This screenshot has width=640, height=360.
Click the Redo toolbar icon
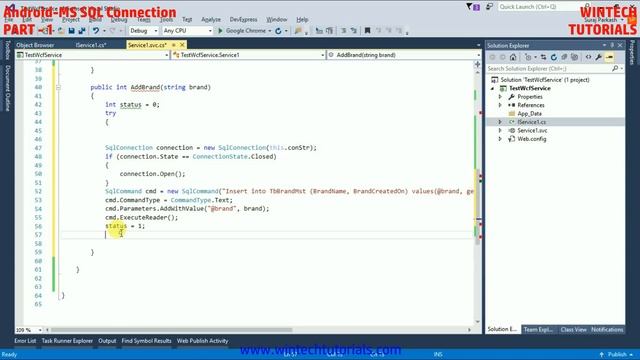click(x=113, y=31)
